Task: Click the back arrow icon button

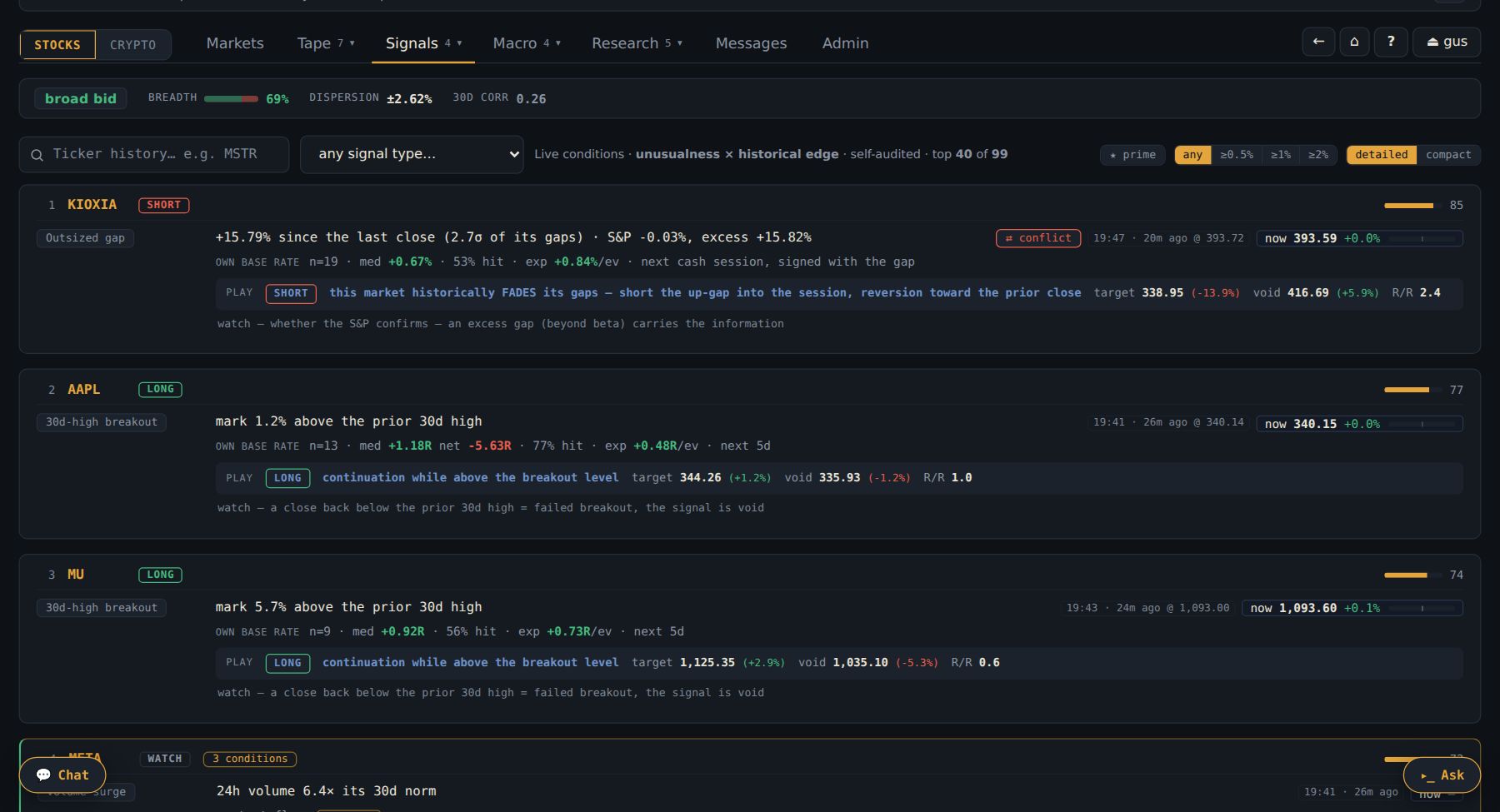Action: coord(1318,42)
